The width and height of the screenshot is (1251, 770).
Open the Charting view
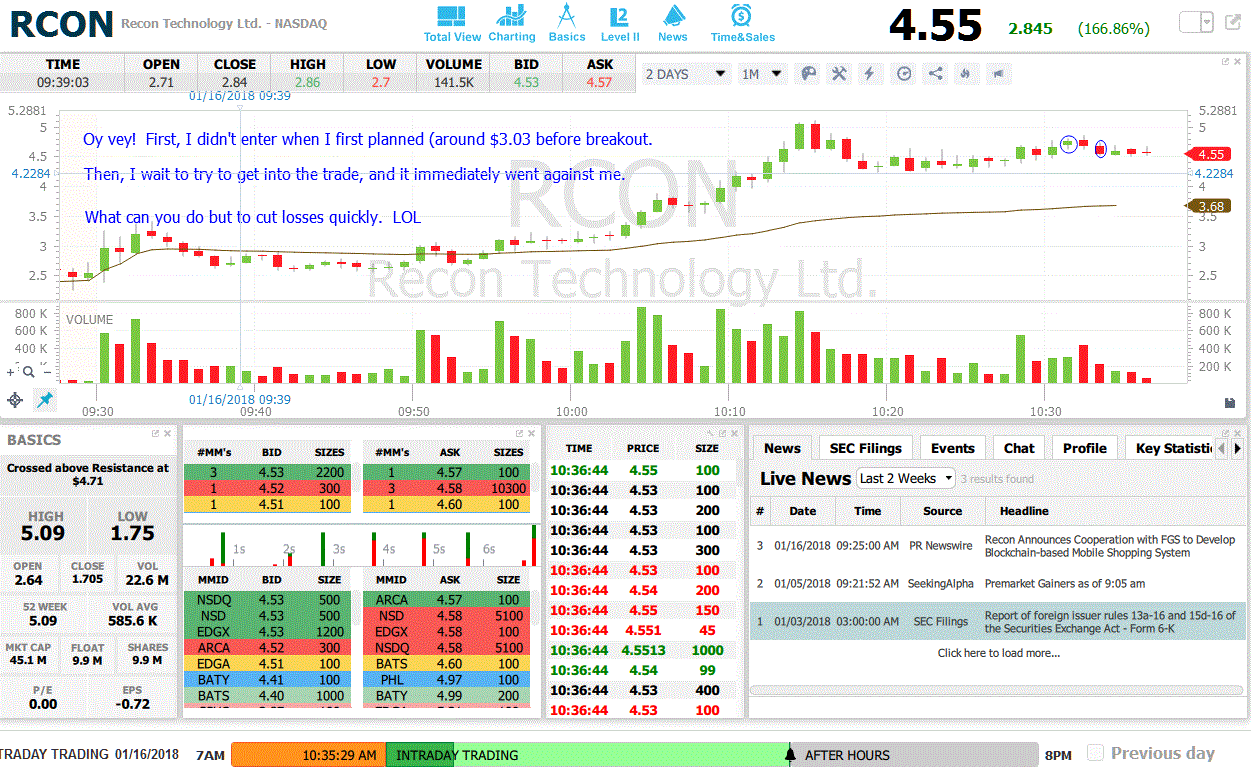coord(512,23)
